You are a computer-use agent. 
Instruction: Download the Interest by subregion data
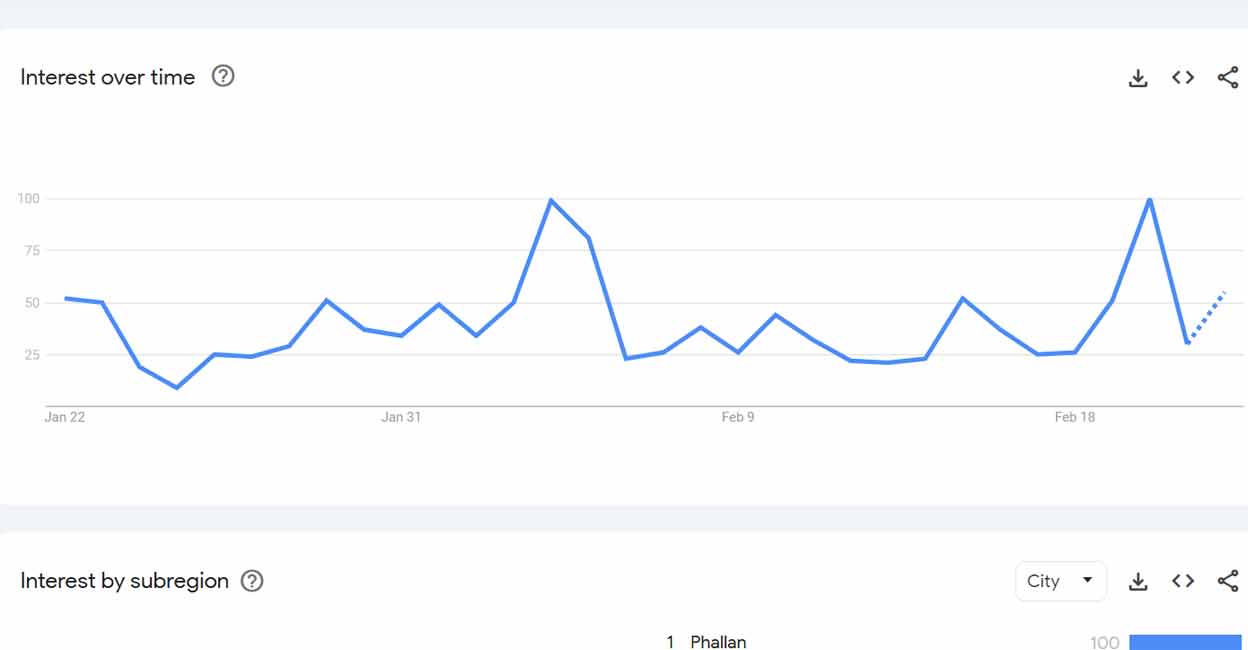point(1138,581)
